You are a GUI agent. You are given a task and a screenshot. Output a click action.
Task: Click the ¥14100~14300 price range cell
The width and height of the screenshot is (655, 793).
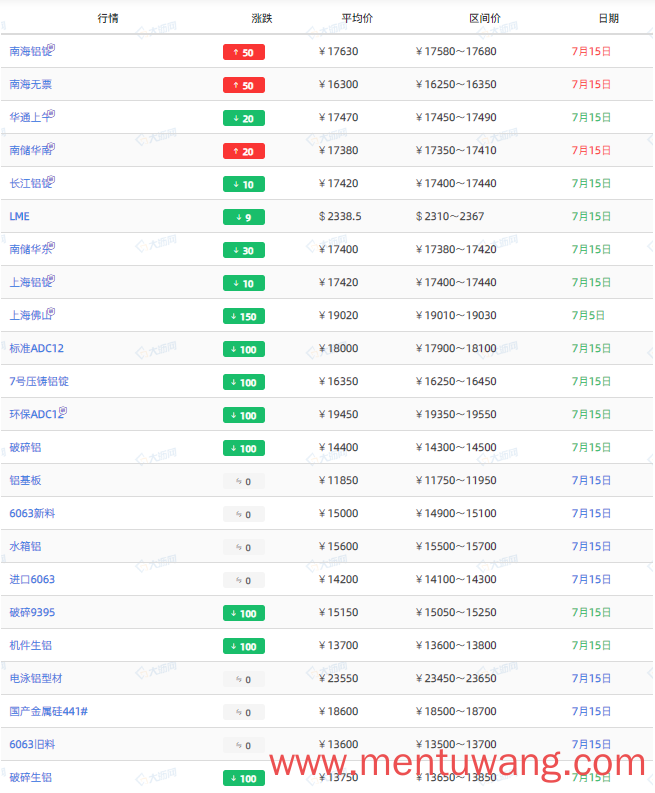click(x=456, y=580)
